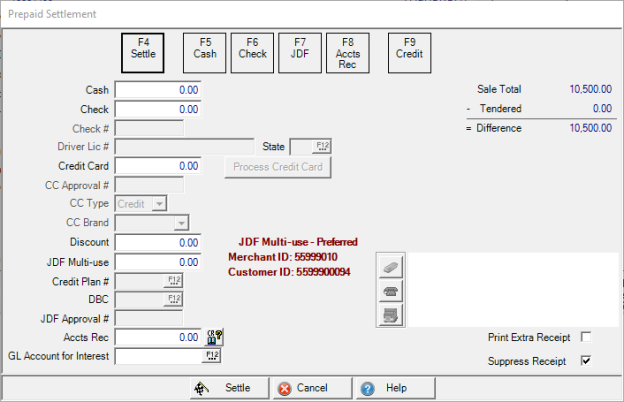Open the Accts Rec lookup icon
Image resolution: width=624 pixels, height=402 pixels.
pos(214,337)
